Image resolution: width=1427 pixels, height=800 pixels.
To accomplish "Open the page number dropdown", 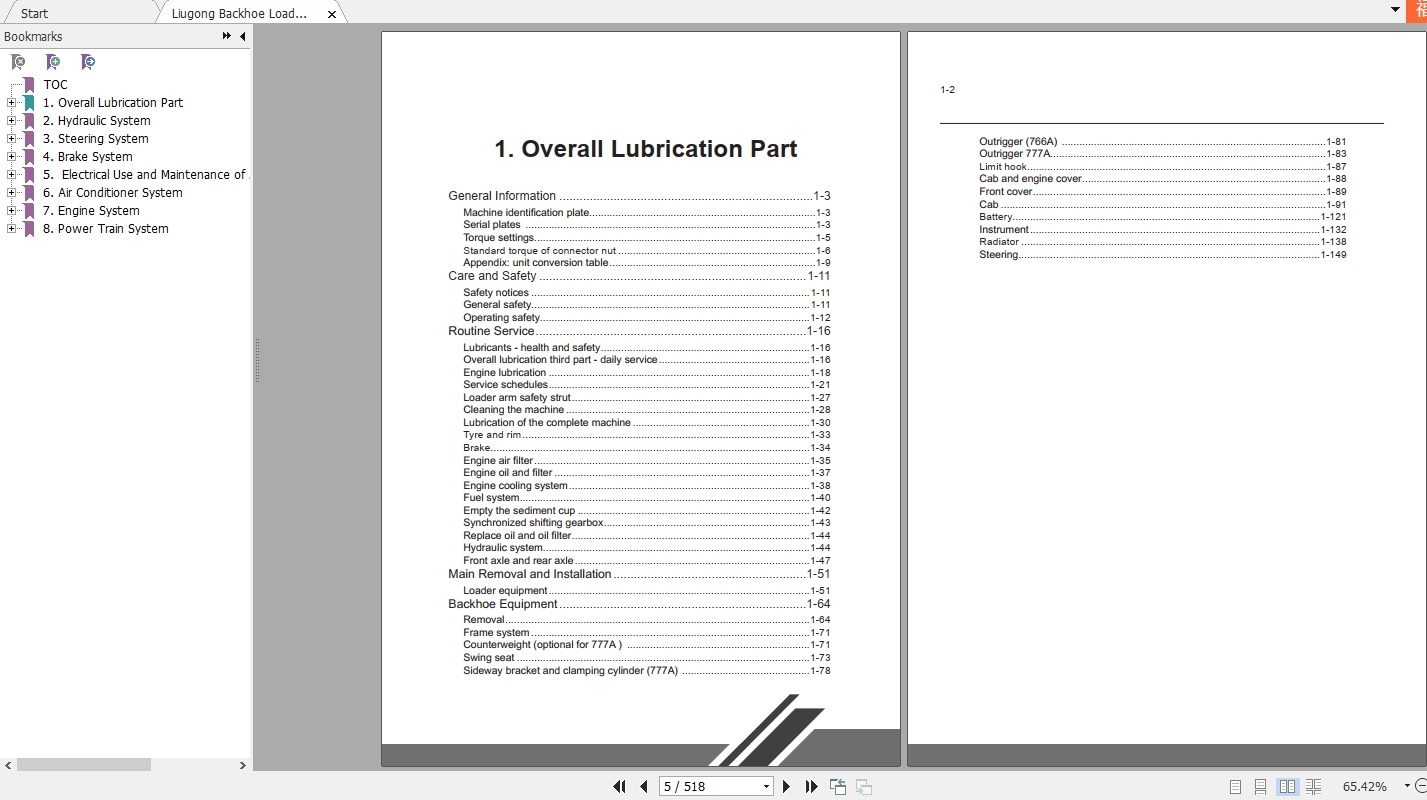I will click(x=766, y=787).
